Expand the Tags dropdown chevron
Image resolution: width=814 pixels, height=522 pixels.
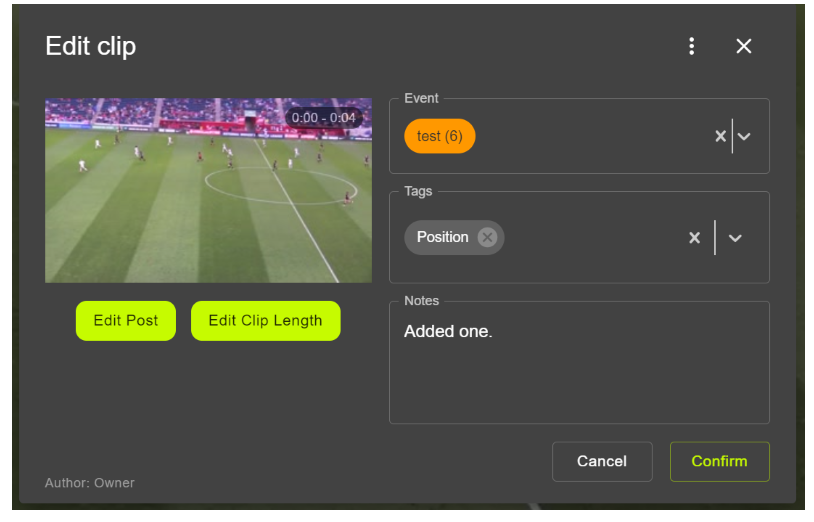736,238
